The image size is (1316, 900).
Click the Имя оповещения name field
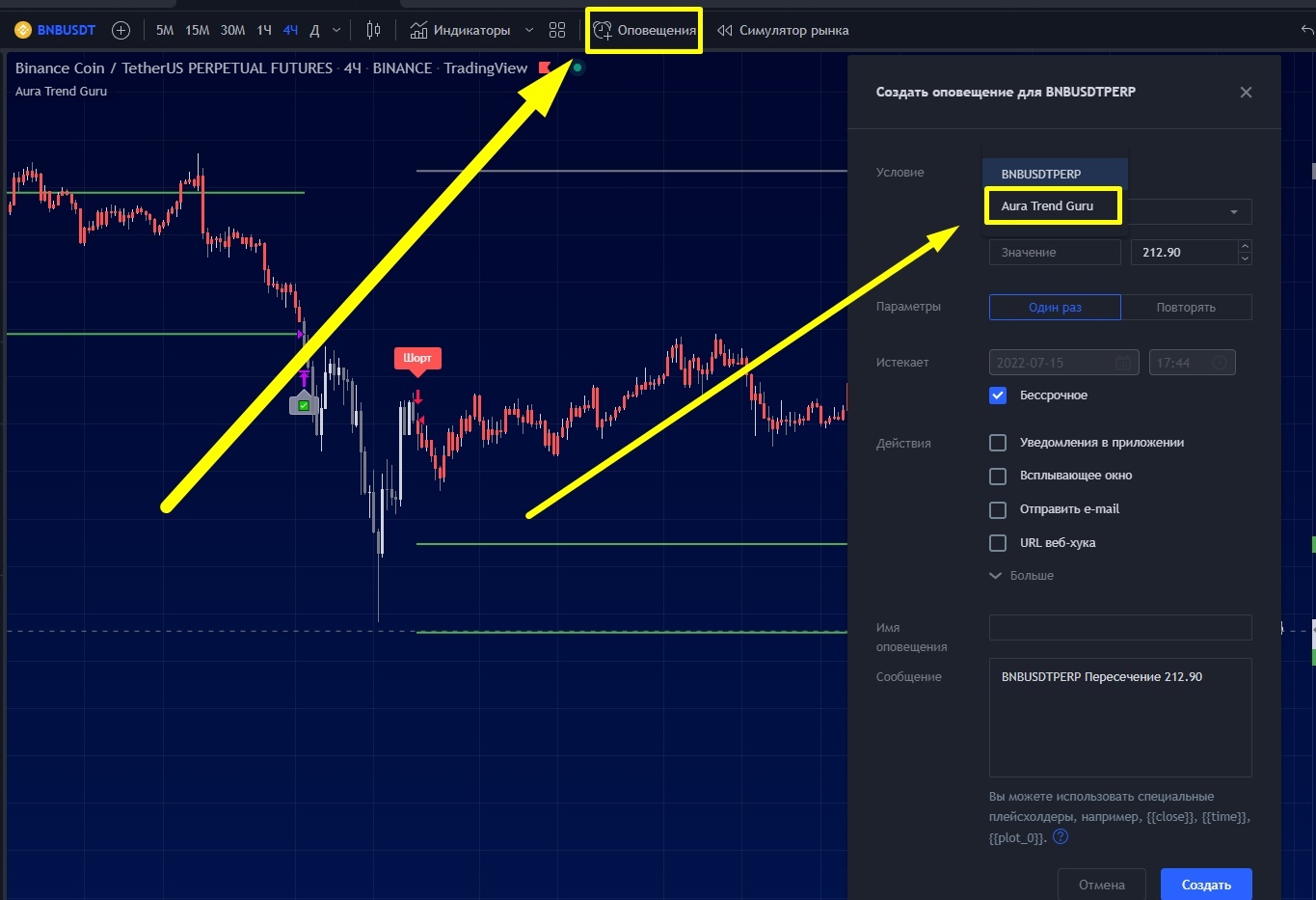pos(1120,627)
